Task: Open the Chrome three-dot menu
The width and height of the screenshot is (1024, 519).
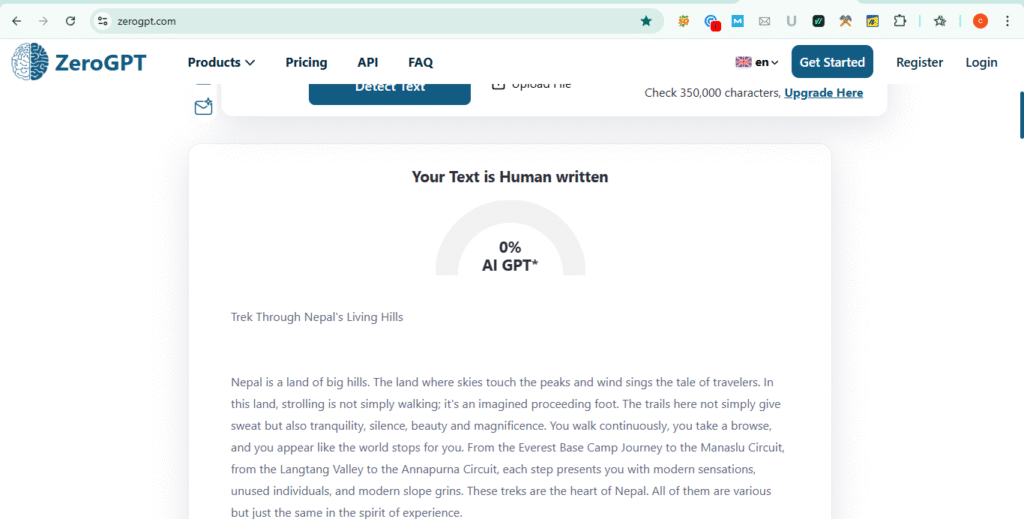Action: 1007,21
